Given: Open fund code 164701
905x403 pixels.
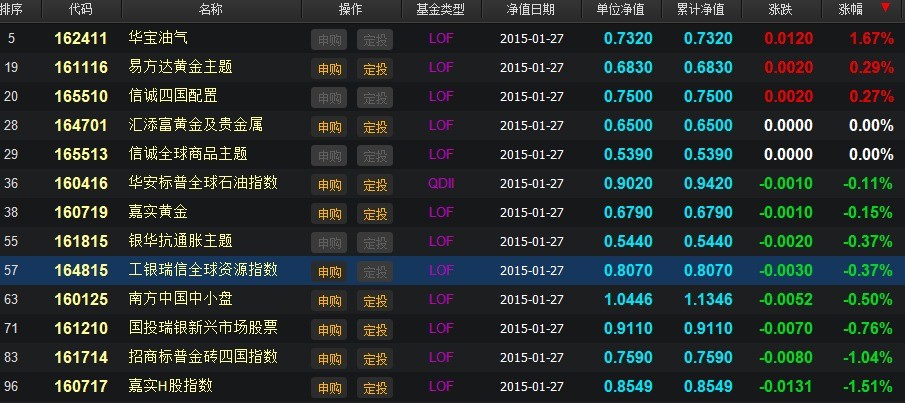Looking at the screenshot, I should click(81, 125).
